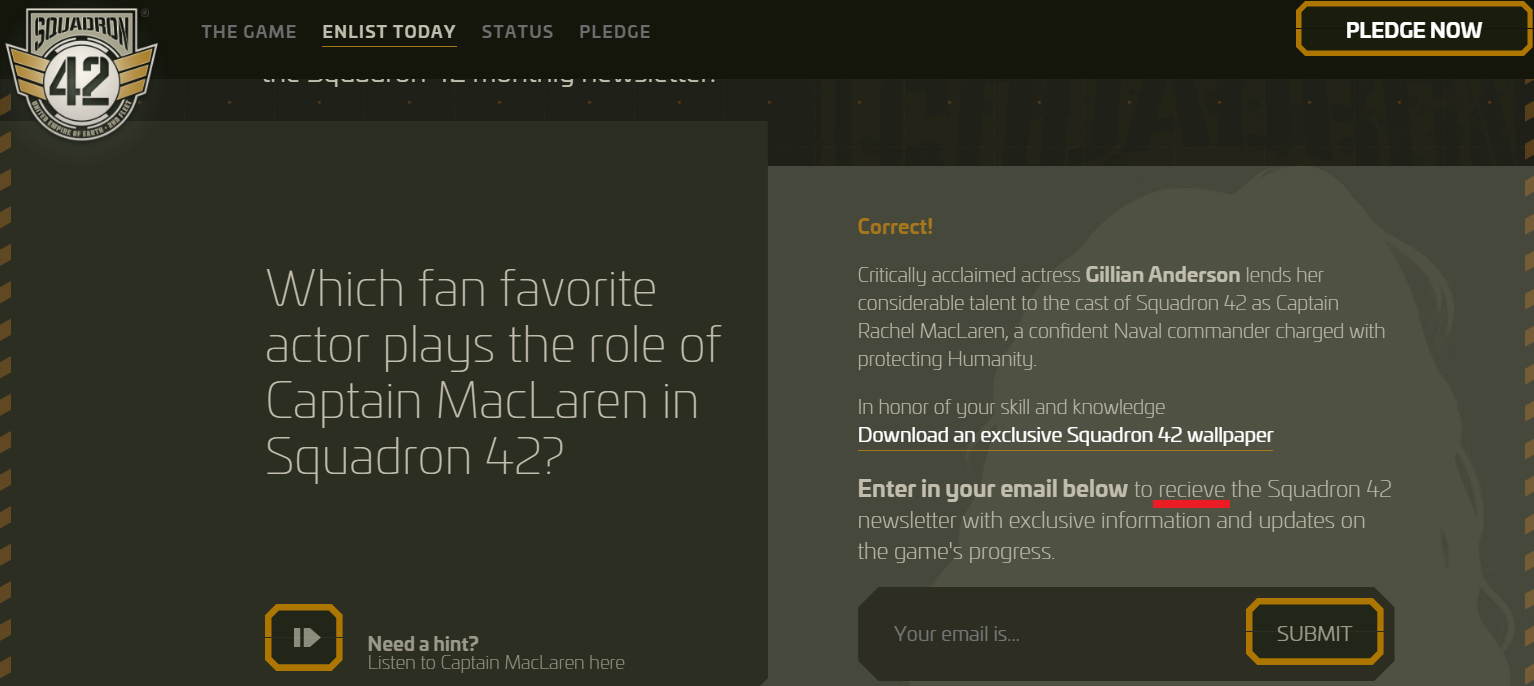1534x686 pixels.
Task: Click the Squadron 42 logo badge
Action: 82,74
